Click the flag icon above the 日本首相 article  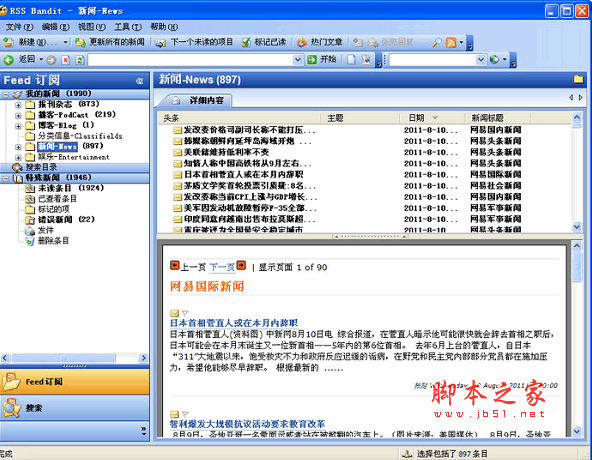(x=185, y=313)
